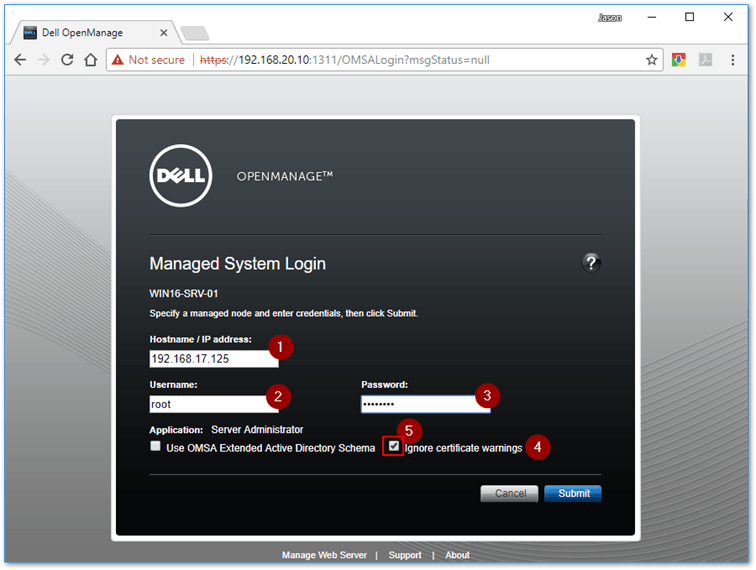Click the Hostname / IP address field
Viewport: 756px width, 570px height.
[x=214, y=359]
